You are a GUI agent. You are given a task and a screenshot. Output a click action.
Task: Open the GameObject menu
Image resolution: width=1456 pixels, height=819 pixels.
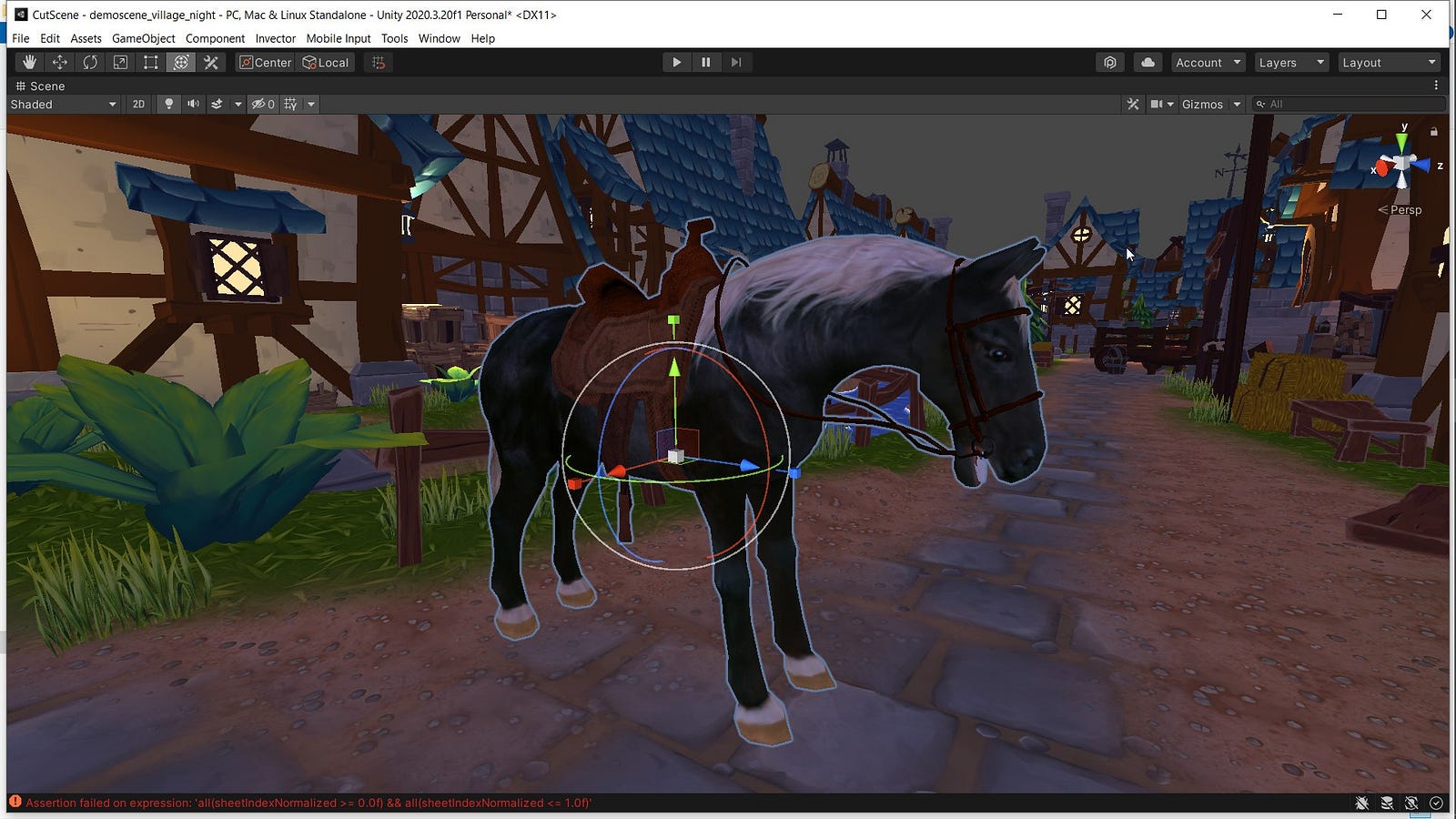tap(144, 38)
